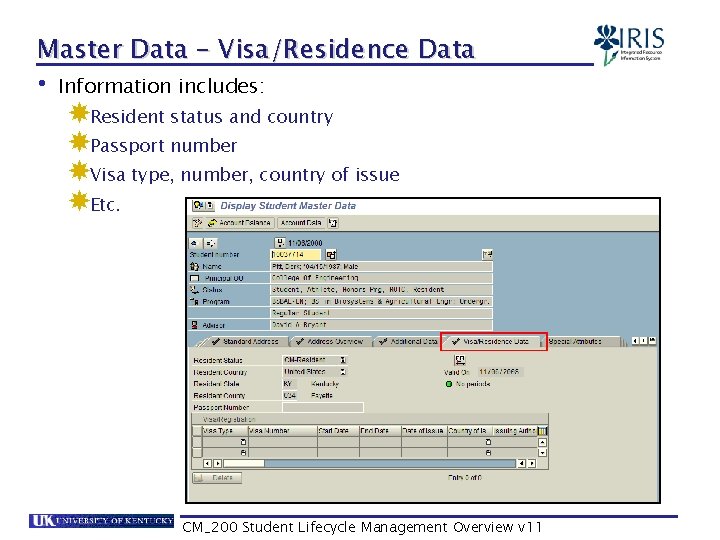The width and height of the screenshot is (720, 540).
Task: Select the College Of Engineering field
Action: (x=381, y=278)
